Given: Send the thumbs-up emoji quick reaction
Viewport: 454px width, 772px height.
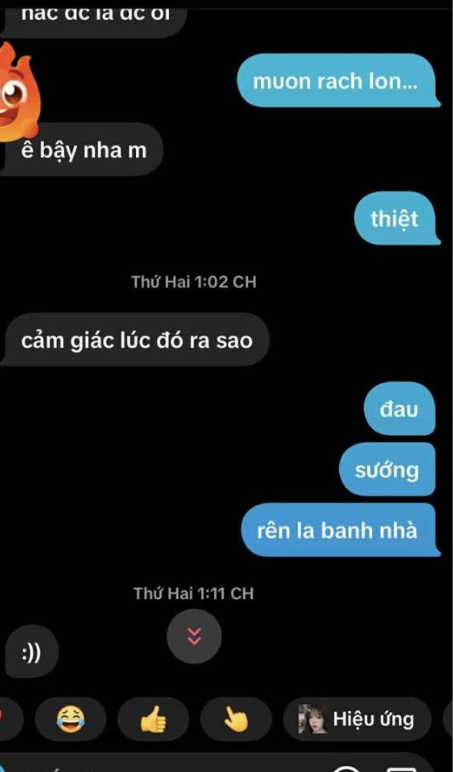Looking at the screenshot, I should pyautogui.click(x=153, y=719).
